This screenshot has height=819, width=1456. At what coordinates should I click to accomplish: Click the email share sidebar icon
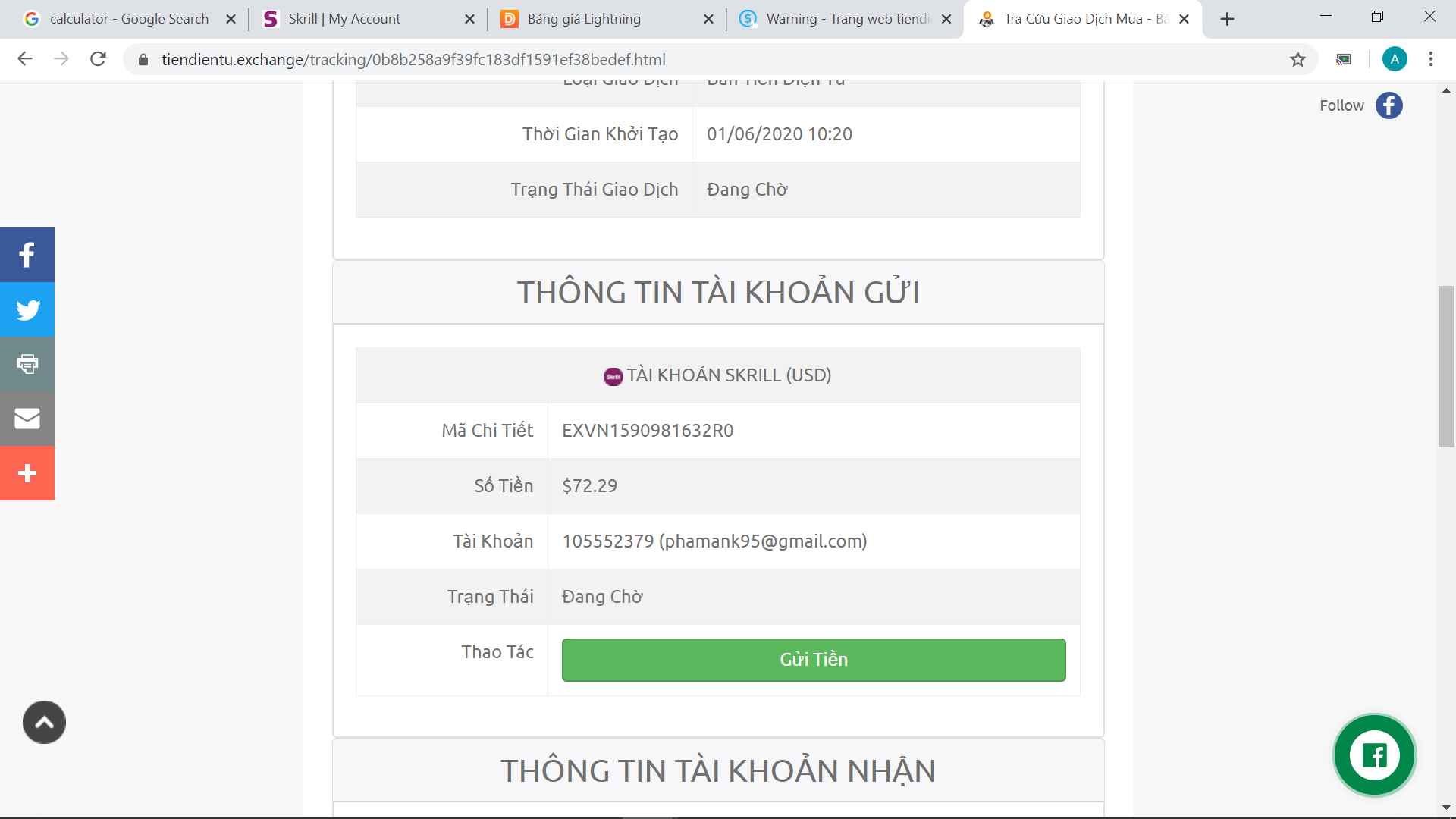pyautogui.click(x=27, y=419)
